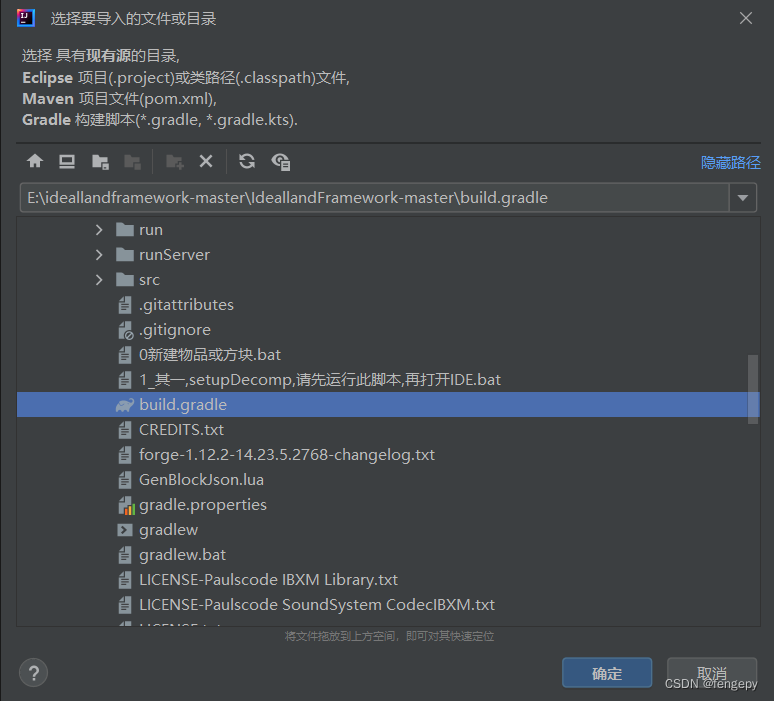Image resolution: width=774 pixels, height=701 pixels.
Task: Cancel with the 取消 button
Action: coord(711,673)
